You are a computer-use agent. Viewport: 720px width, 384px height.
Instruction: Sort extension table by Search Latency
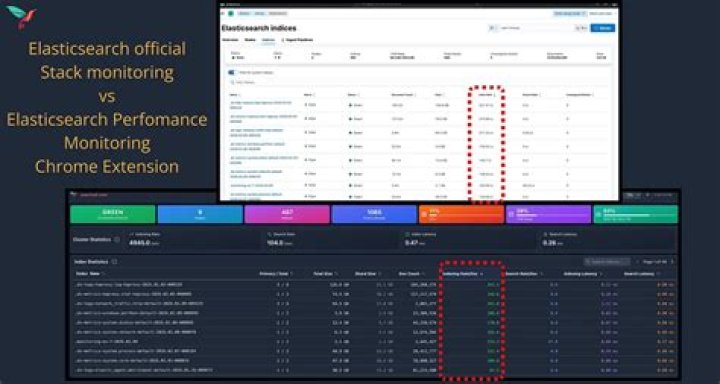click(643, 274)
